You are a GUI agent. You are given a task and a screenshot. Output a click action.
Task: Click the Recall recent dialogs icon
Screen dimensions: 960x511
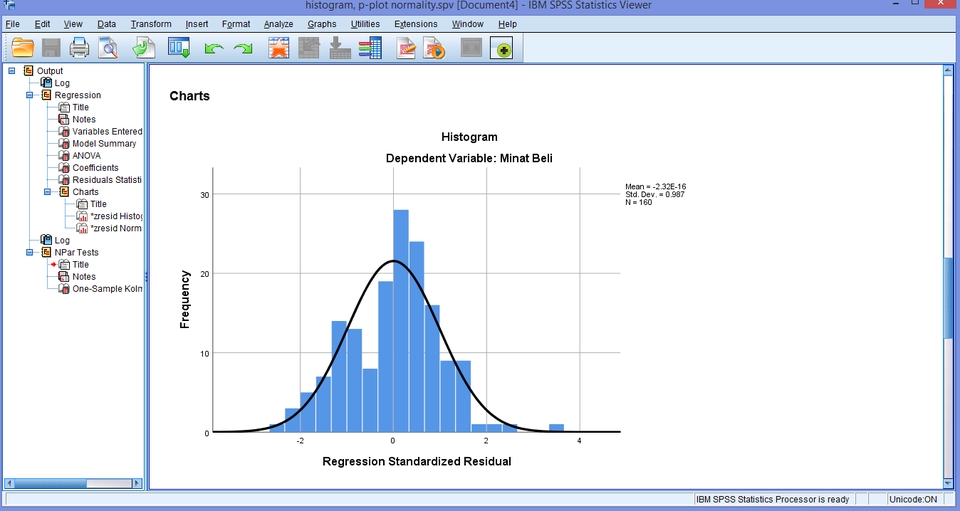[x=179, y=48]
